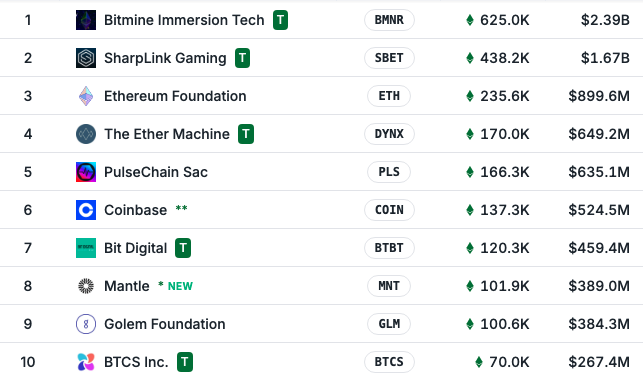Click the green T badge beside Bitmine
The width and height of the screenshot is (643, 380).
pos(280,20)
